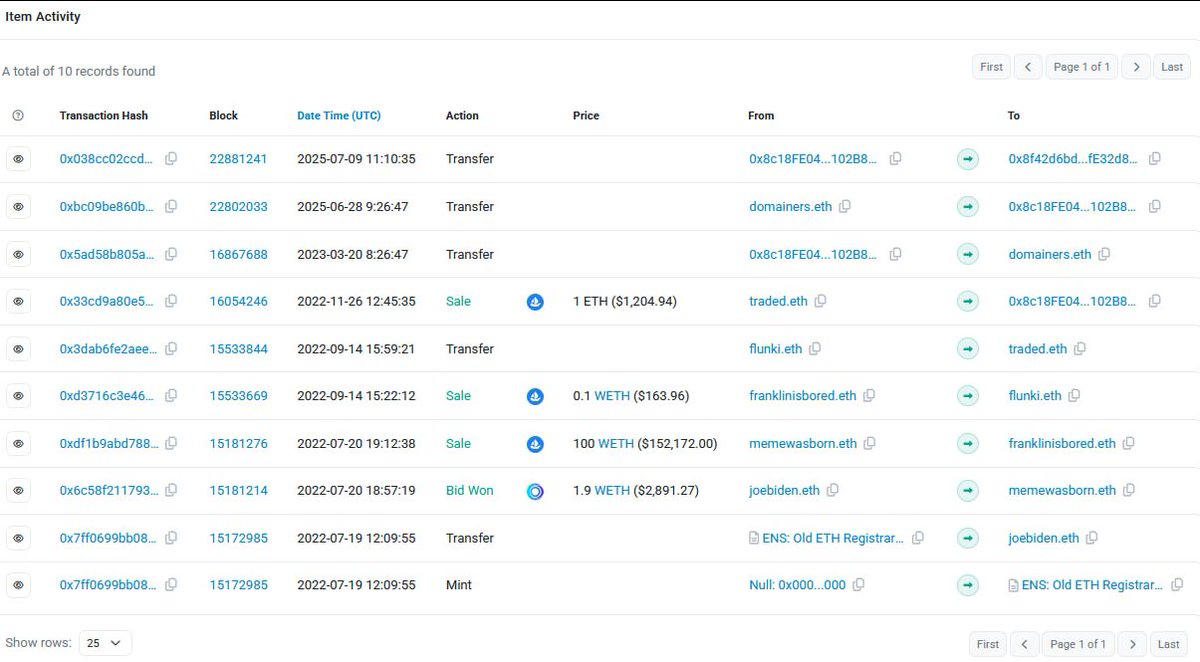Open block 22881241 details

pos(238,158)
